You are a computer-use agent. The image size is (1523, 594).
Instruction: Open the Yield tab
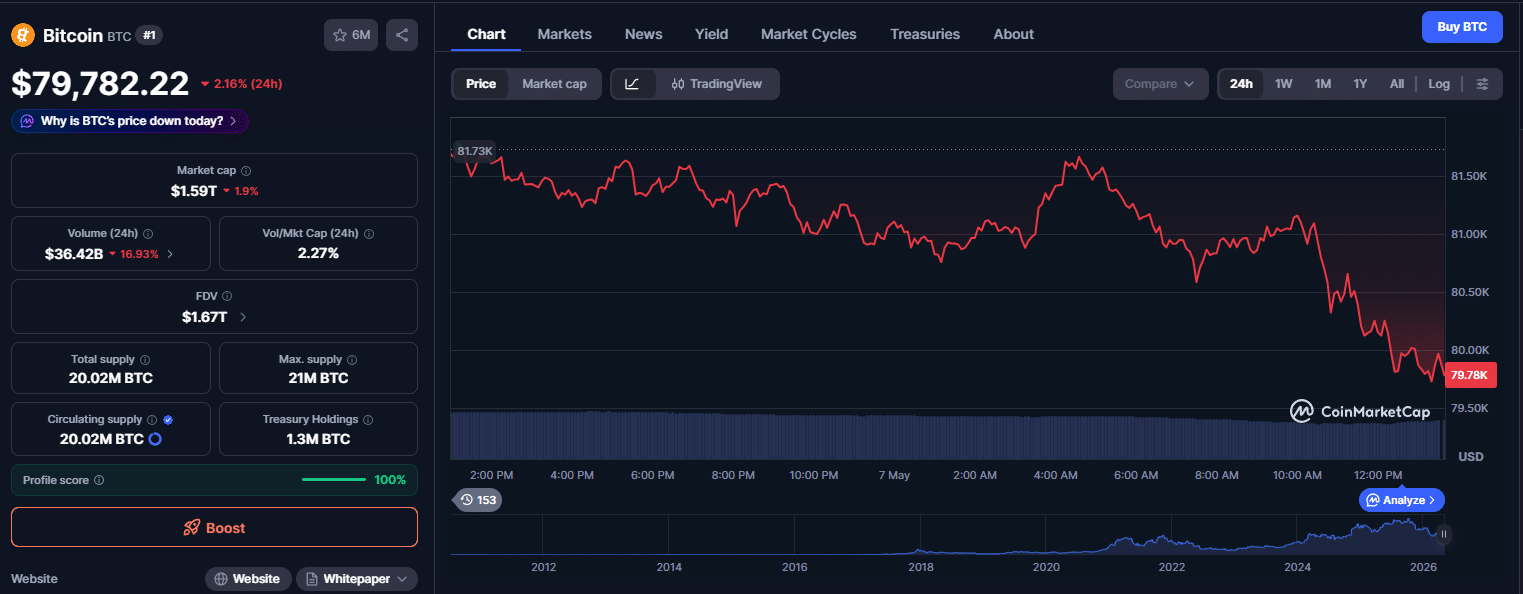(x=712, y=34)
